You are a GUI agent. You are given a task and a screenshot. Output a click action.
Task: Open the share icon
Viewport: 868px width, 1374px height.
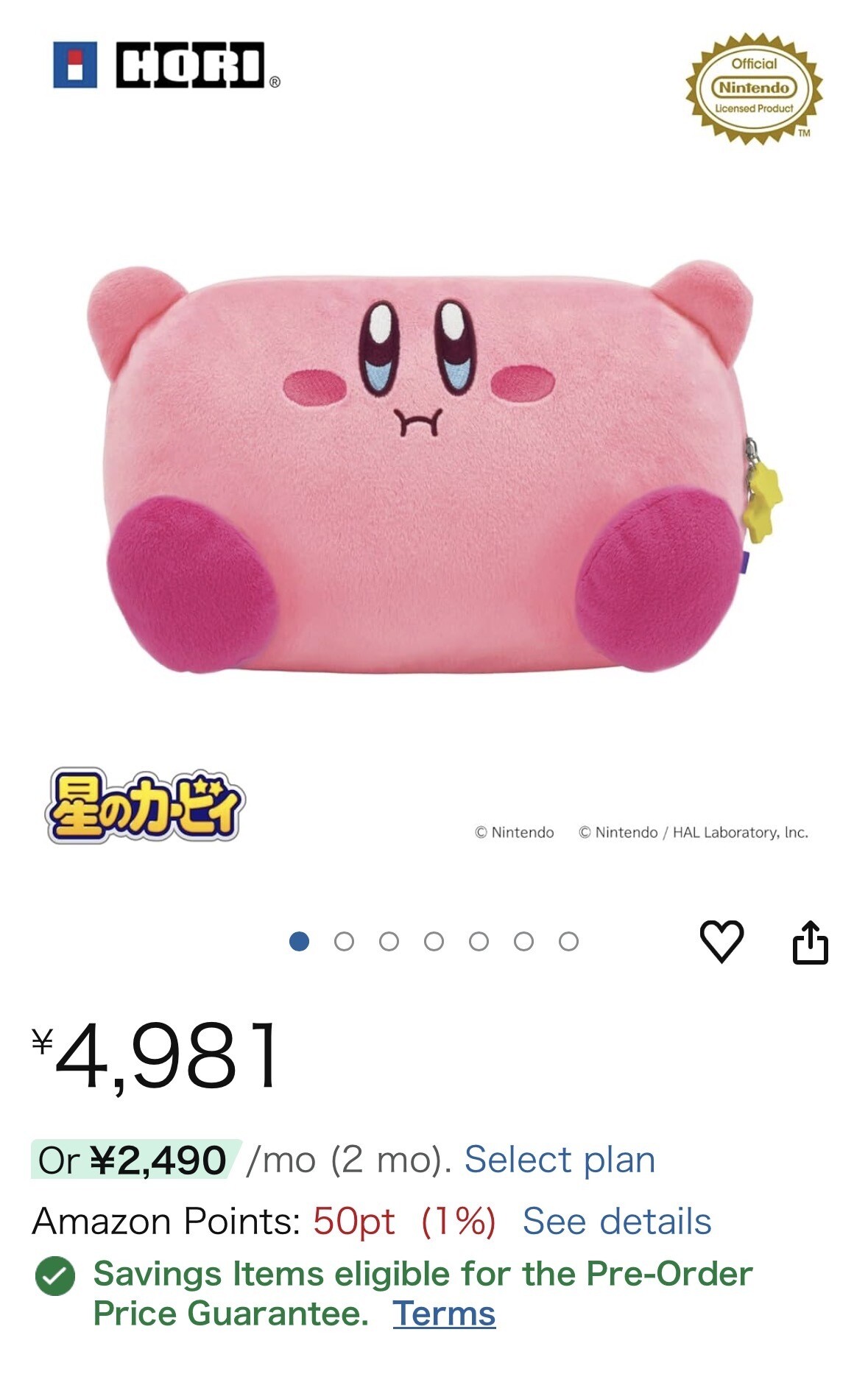point(810,942)
